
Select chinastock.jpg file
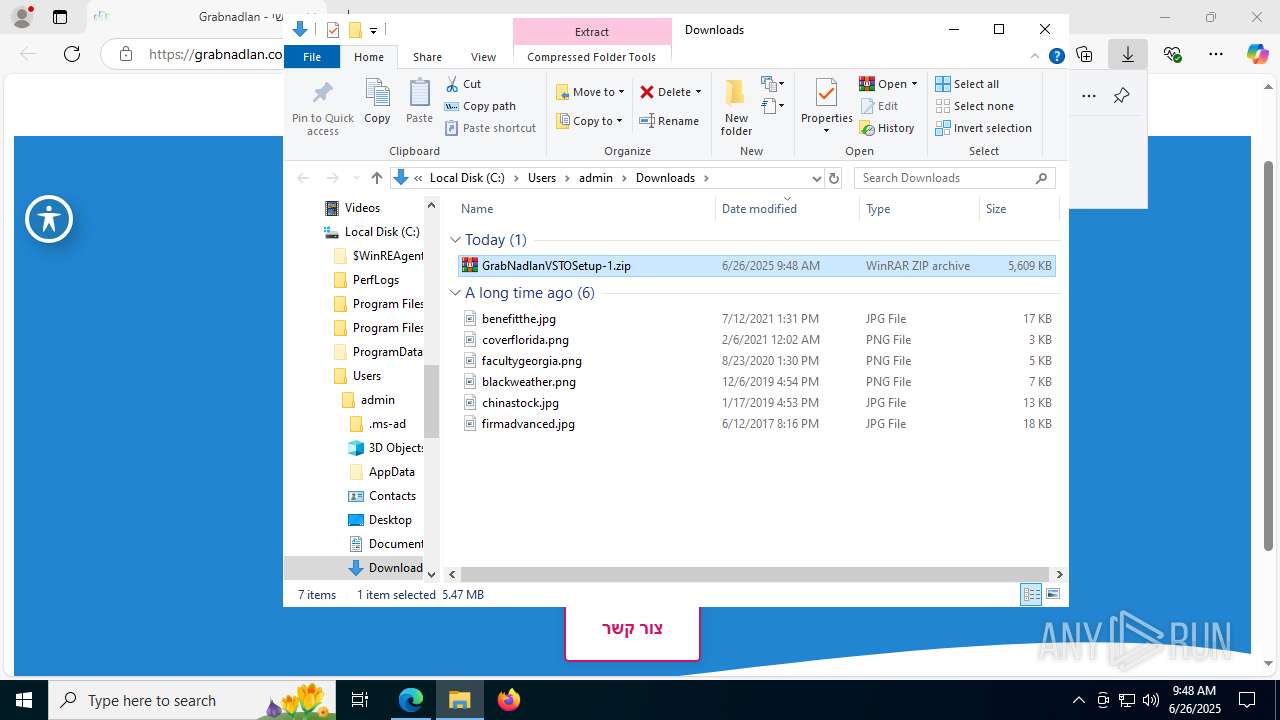click(756, 403)
